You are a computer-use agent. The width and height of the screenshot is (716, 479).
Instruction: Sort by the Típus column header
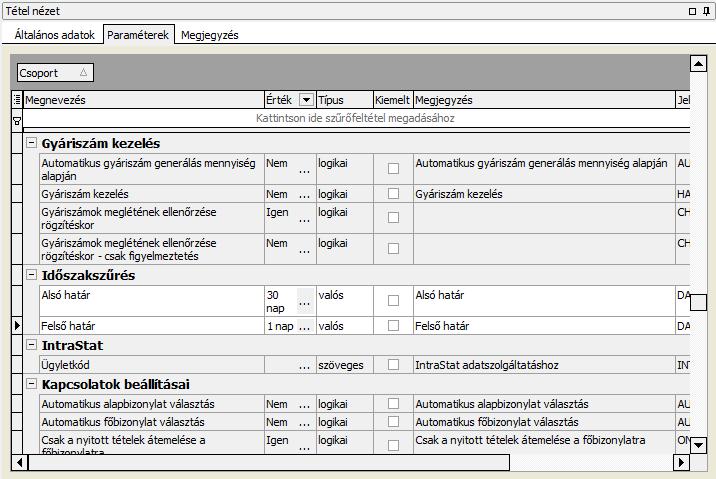point(345,100)
